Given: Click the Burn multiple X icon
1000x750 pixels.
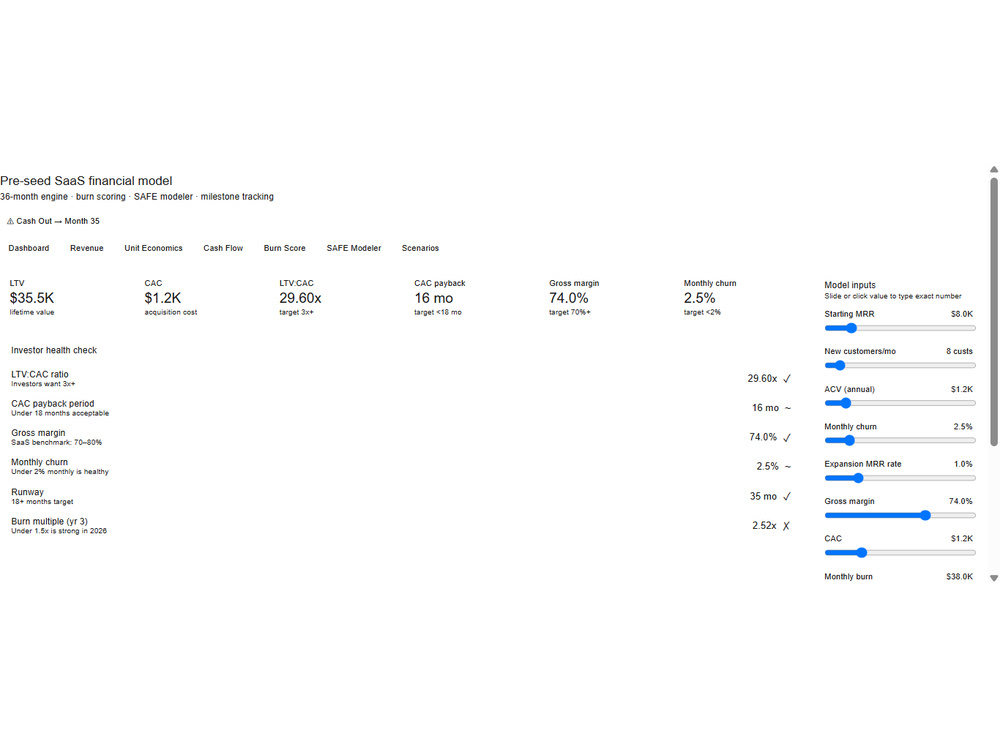Looking at the screenshot, I should pos(786,526).
